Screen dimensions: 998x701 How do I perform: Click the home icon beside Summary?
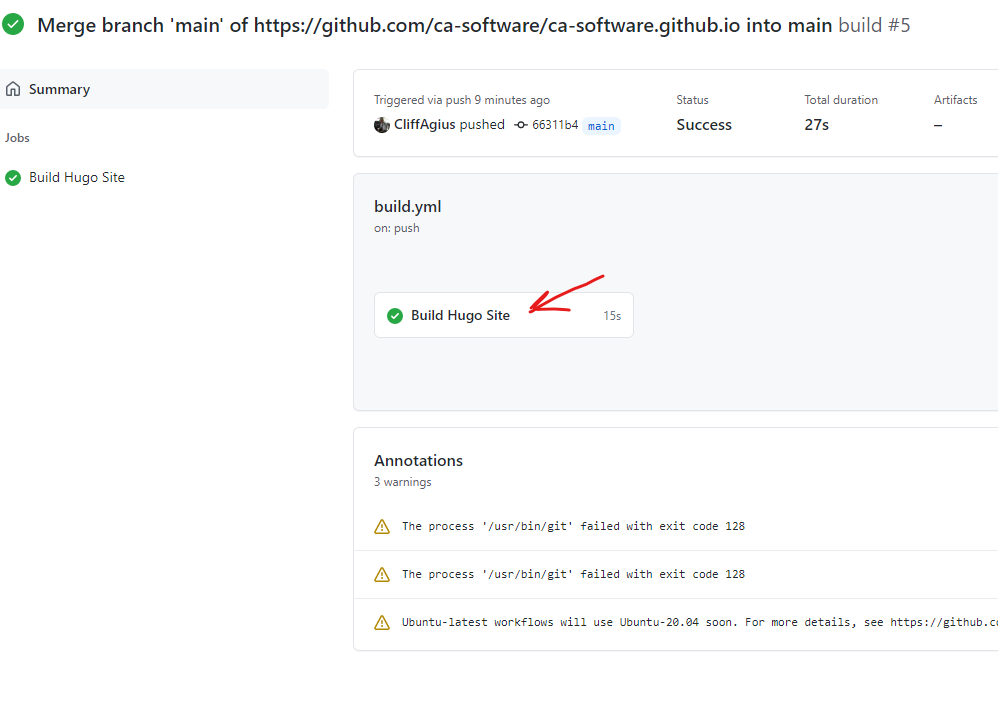tap(13, 89)
